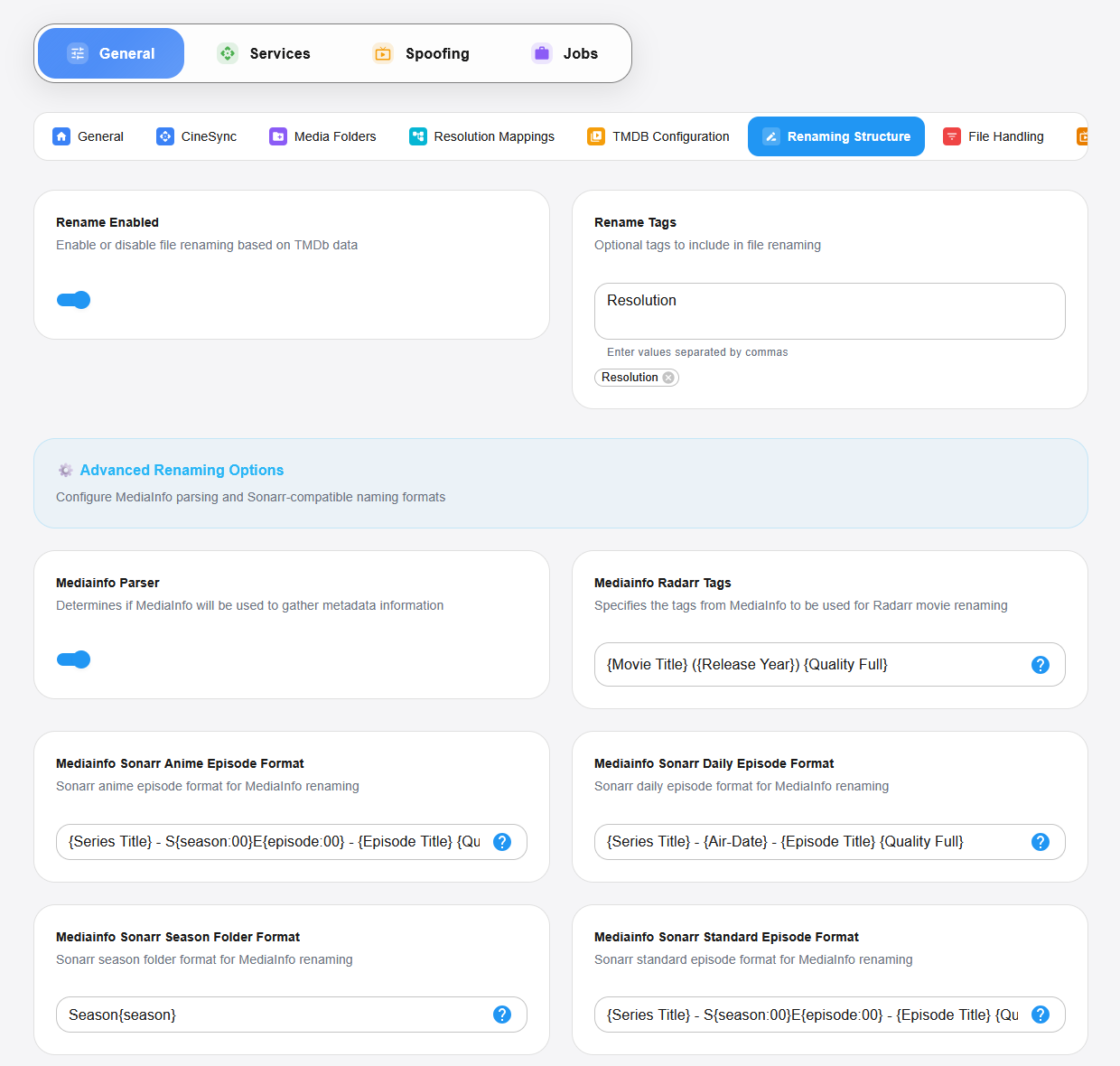
Task: Switch to the Spoofing tab
Action: 421,54
